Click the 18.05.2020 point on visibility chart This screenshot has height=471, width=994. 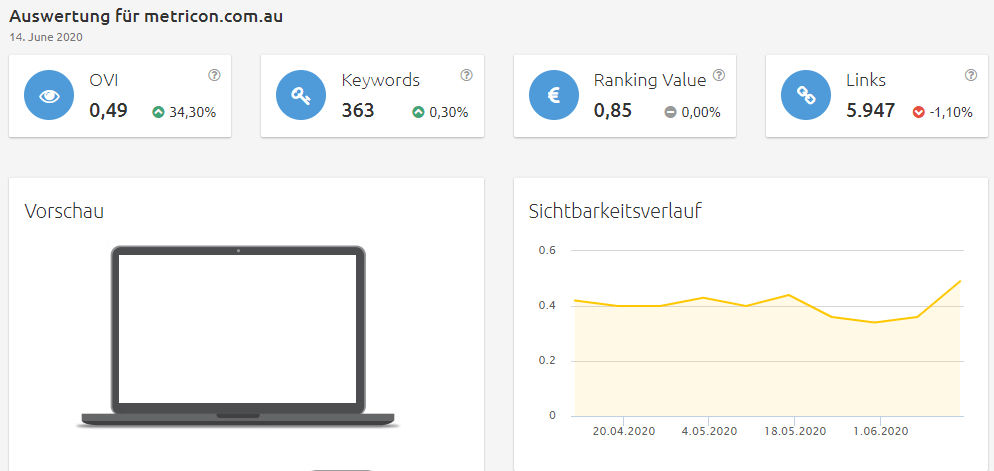tap(790, 295)
